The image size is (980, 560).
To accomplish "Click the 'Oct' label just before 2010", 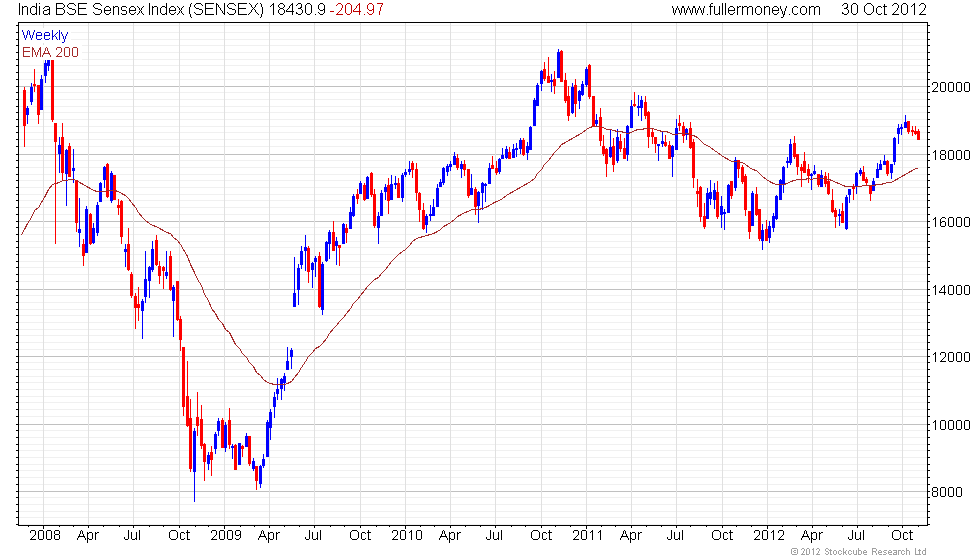I will (360, 536).
